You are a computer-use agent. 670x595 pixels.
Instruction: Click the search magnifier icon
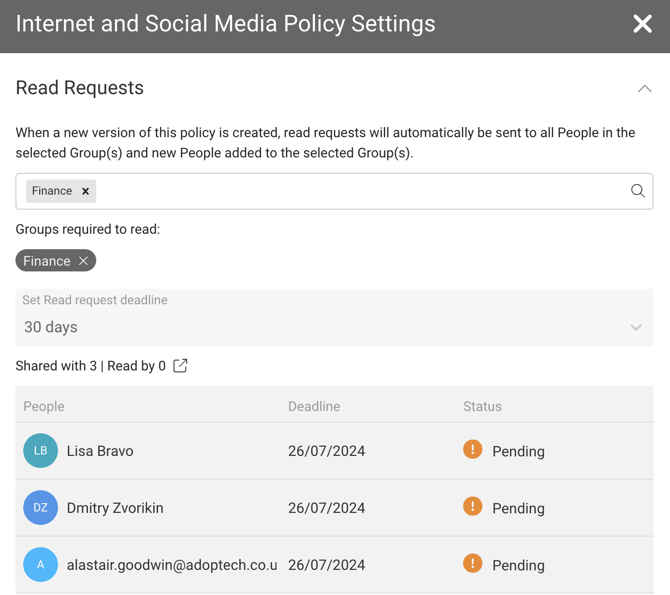point(637,191)
